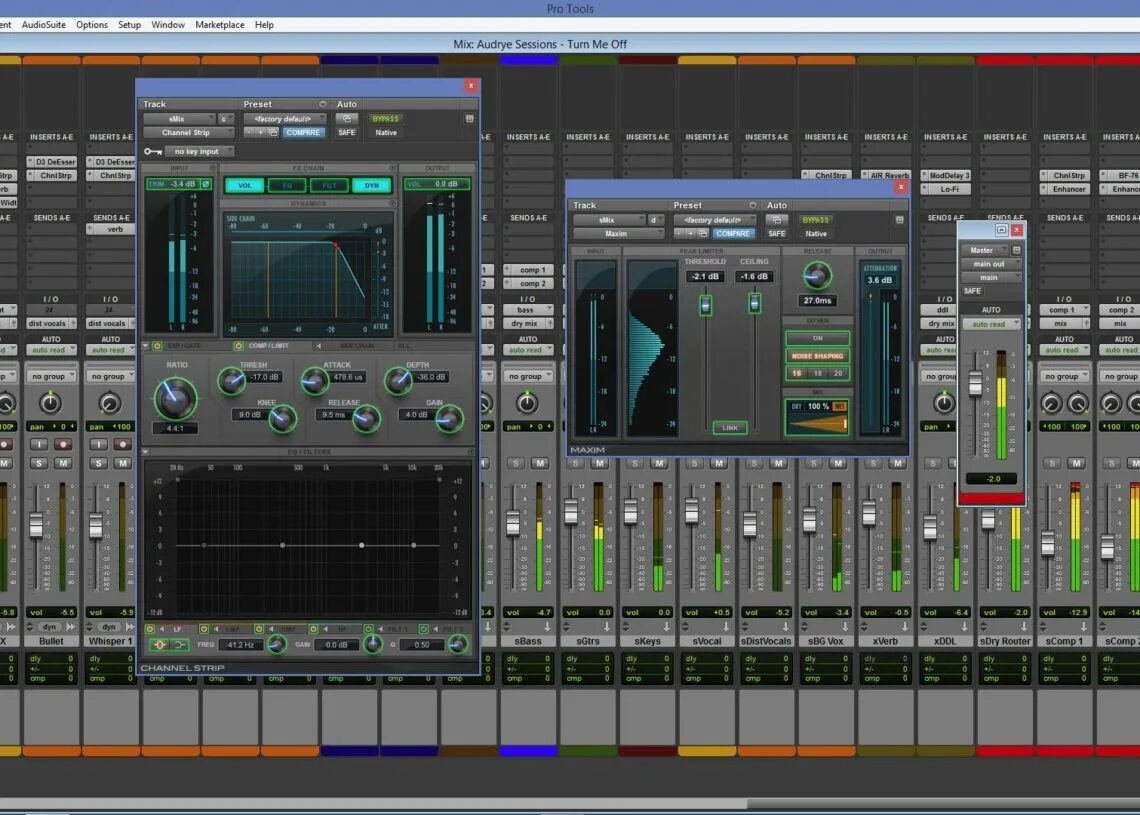Click the FREQ knob next to 41.2 Hz

276,644
